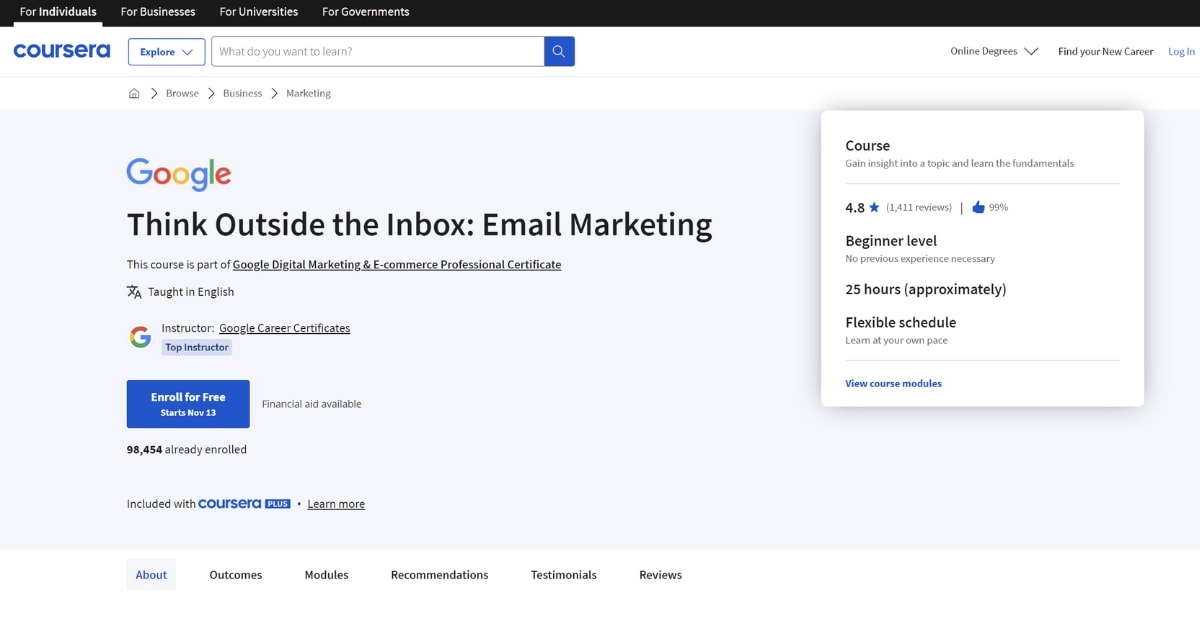
Task: Click 'Taught in English' text
Action: pos(191,292)
